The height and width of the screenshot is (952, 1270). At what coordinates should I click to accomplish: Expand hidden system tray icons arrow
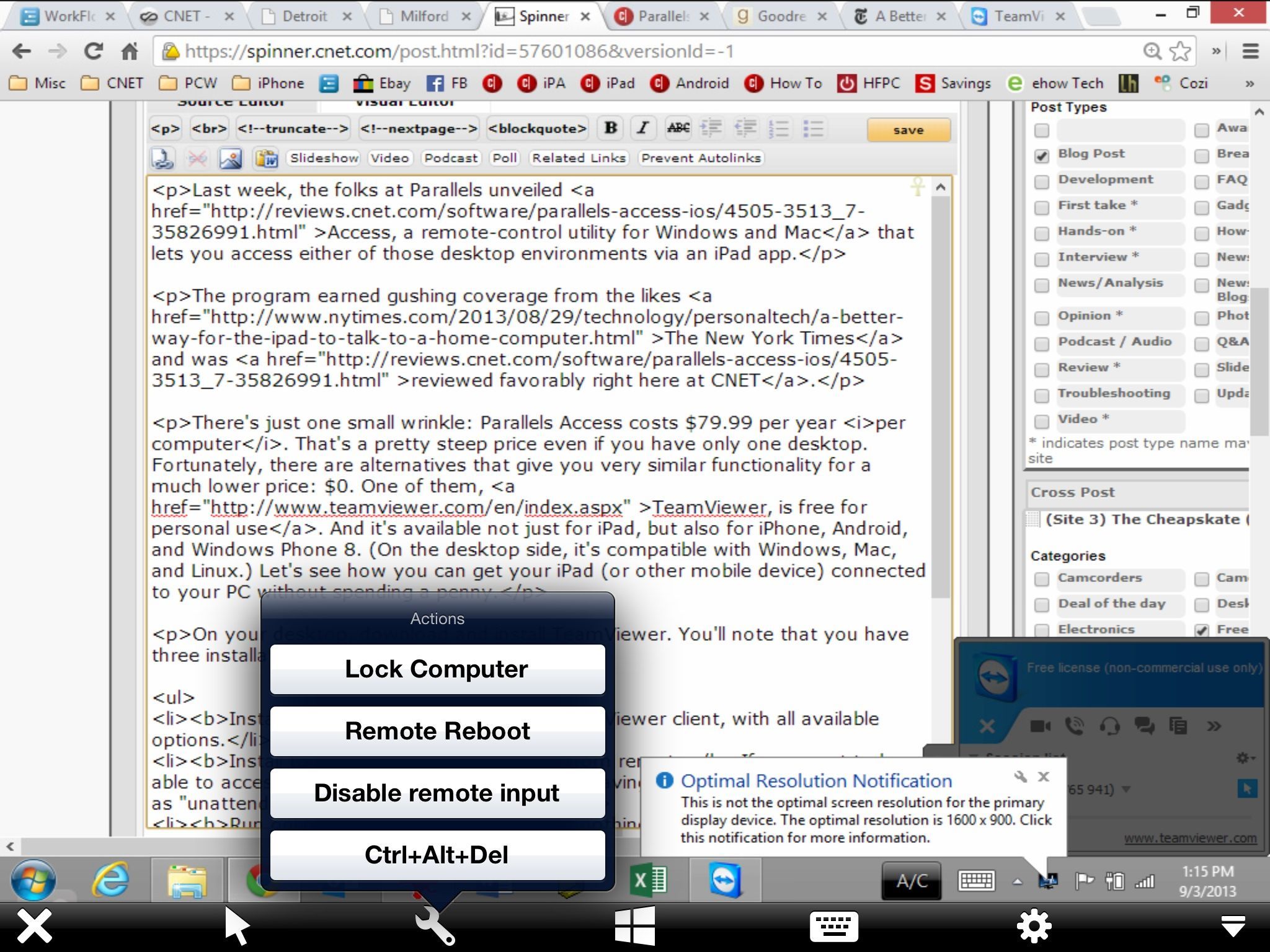coord(1018,881)
